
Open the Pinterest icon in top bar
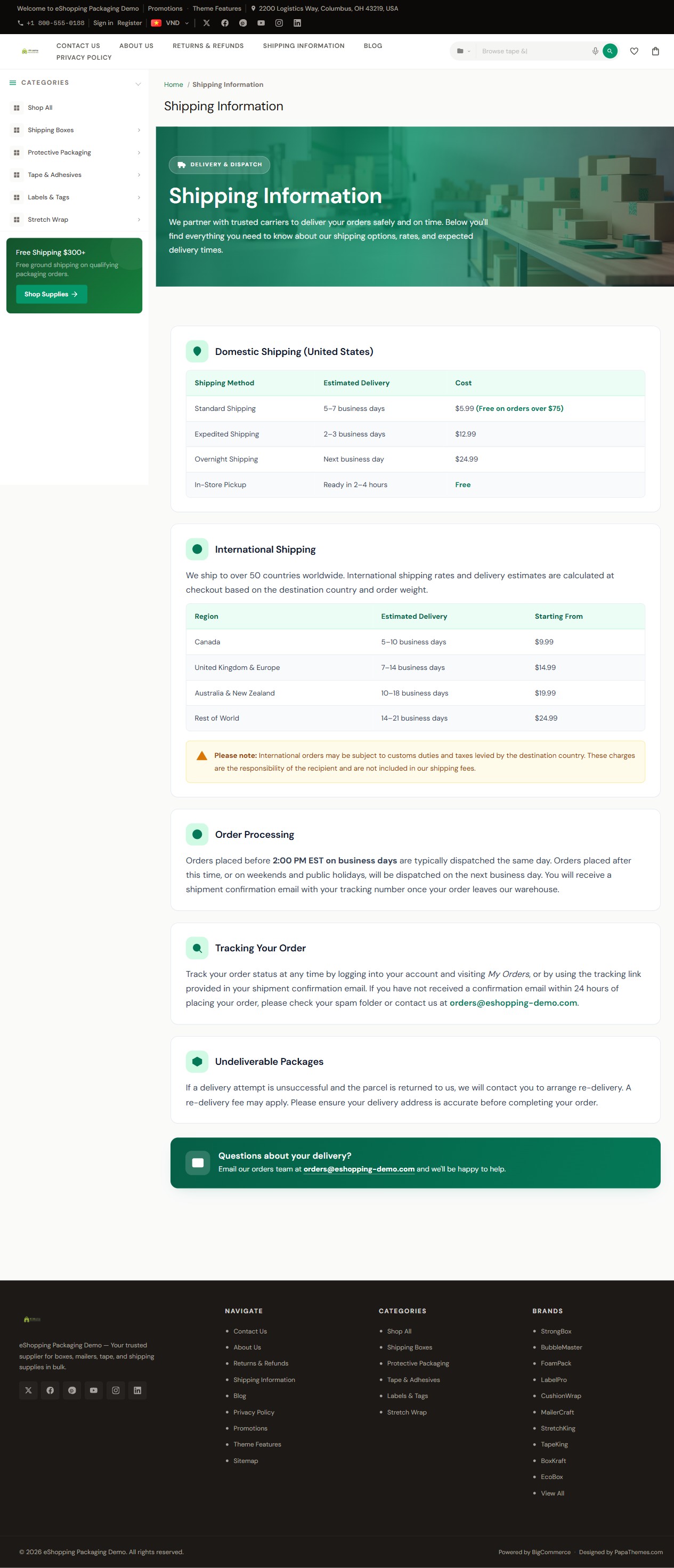point(243,23)
